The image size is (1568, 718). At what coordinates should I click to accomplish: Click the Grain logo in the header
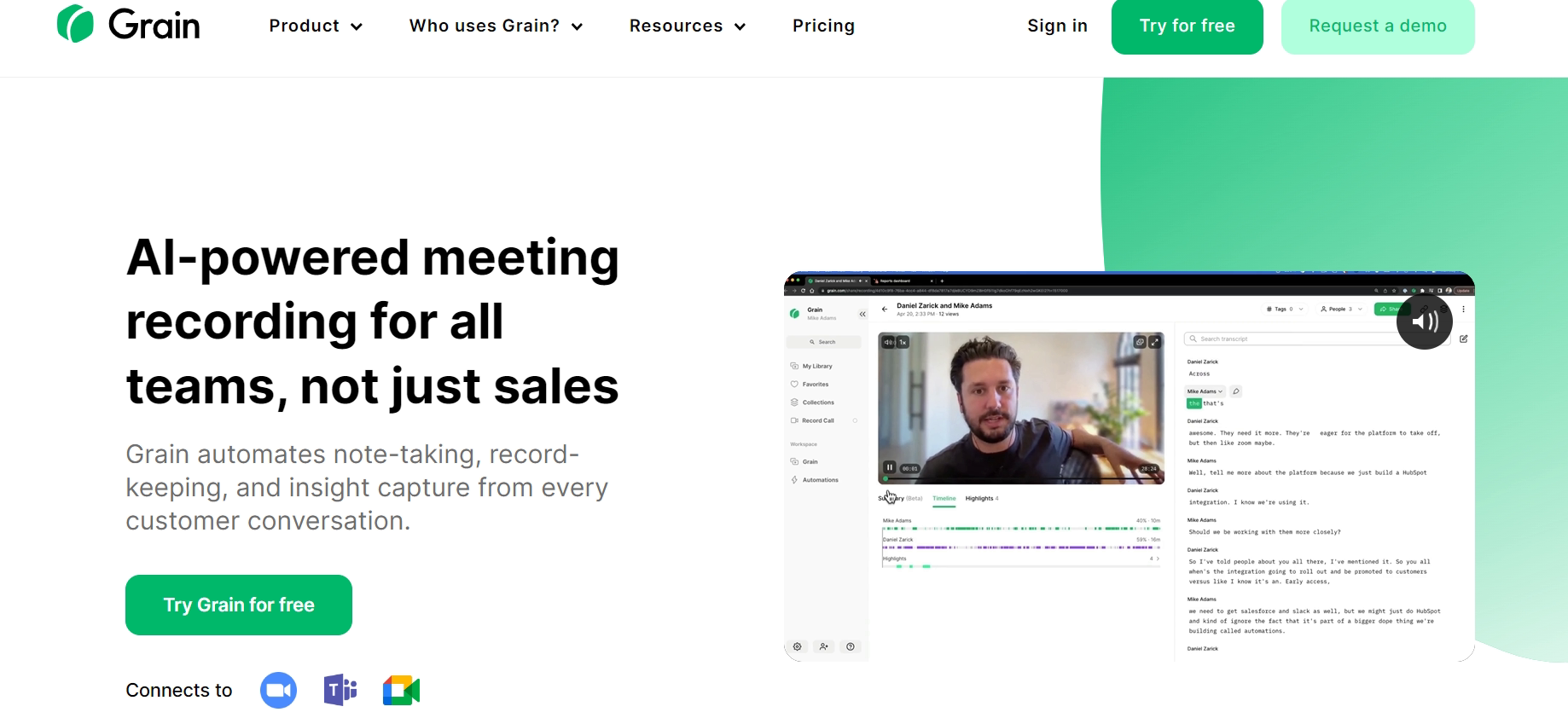pyautogui.click(x=128, y=25)
